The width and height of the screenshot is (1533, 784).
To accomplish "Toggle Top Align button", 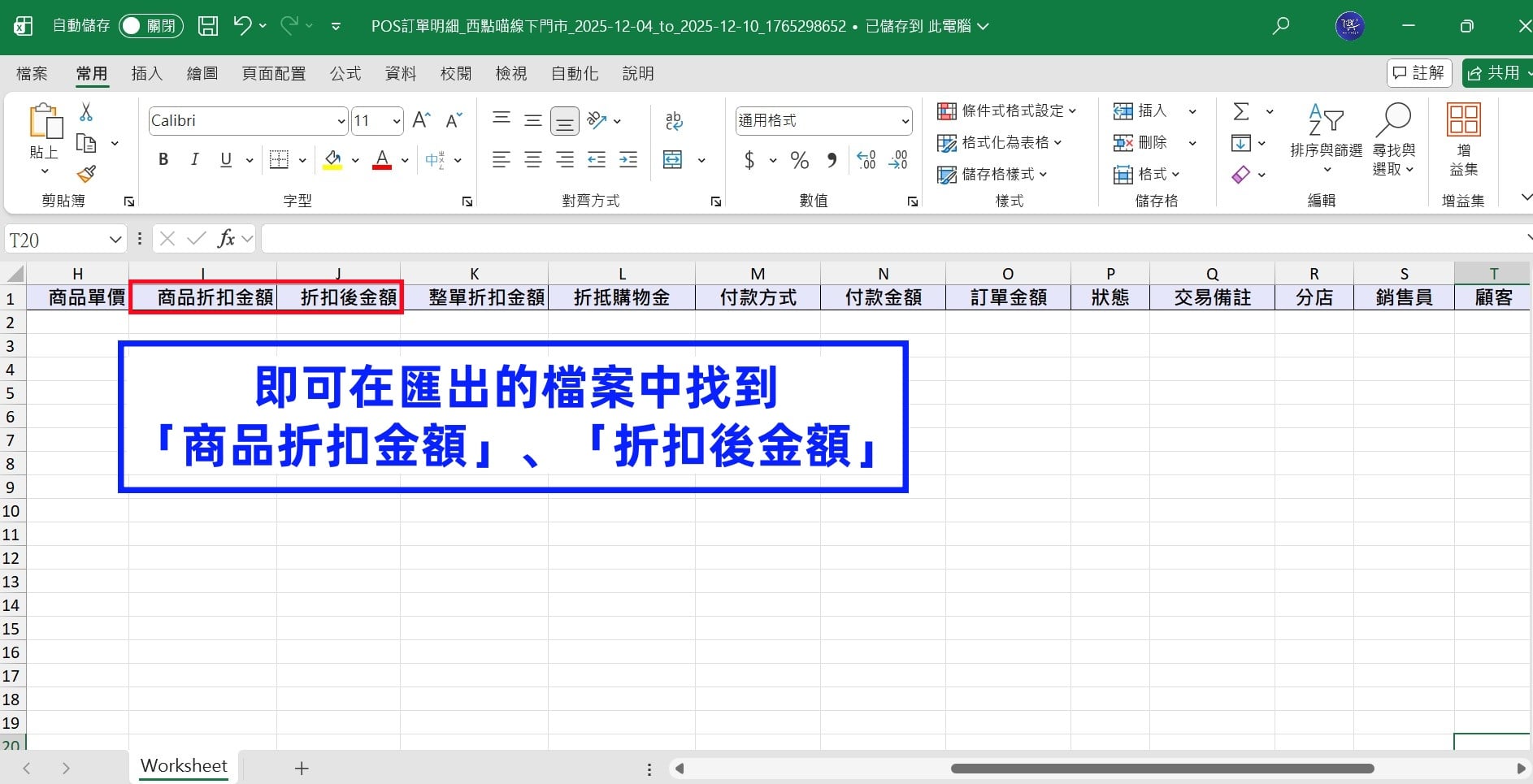I will [502, 120].
